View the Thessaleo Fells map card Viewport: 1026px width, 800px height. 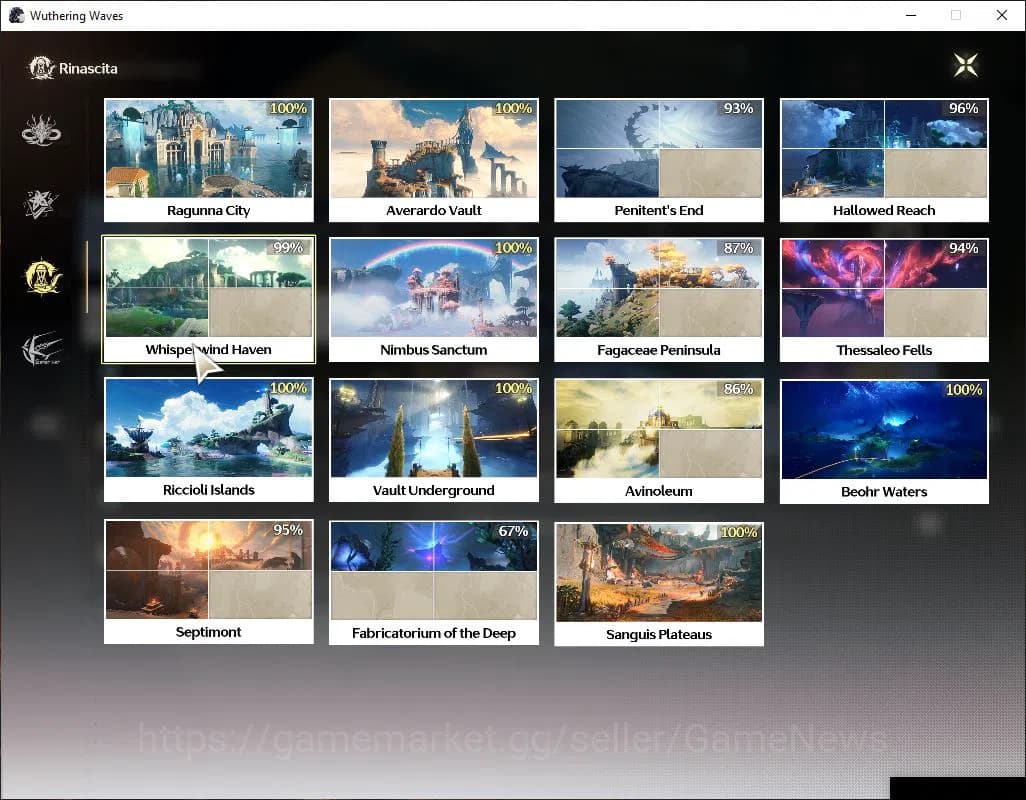click(883, 290)
